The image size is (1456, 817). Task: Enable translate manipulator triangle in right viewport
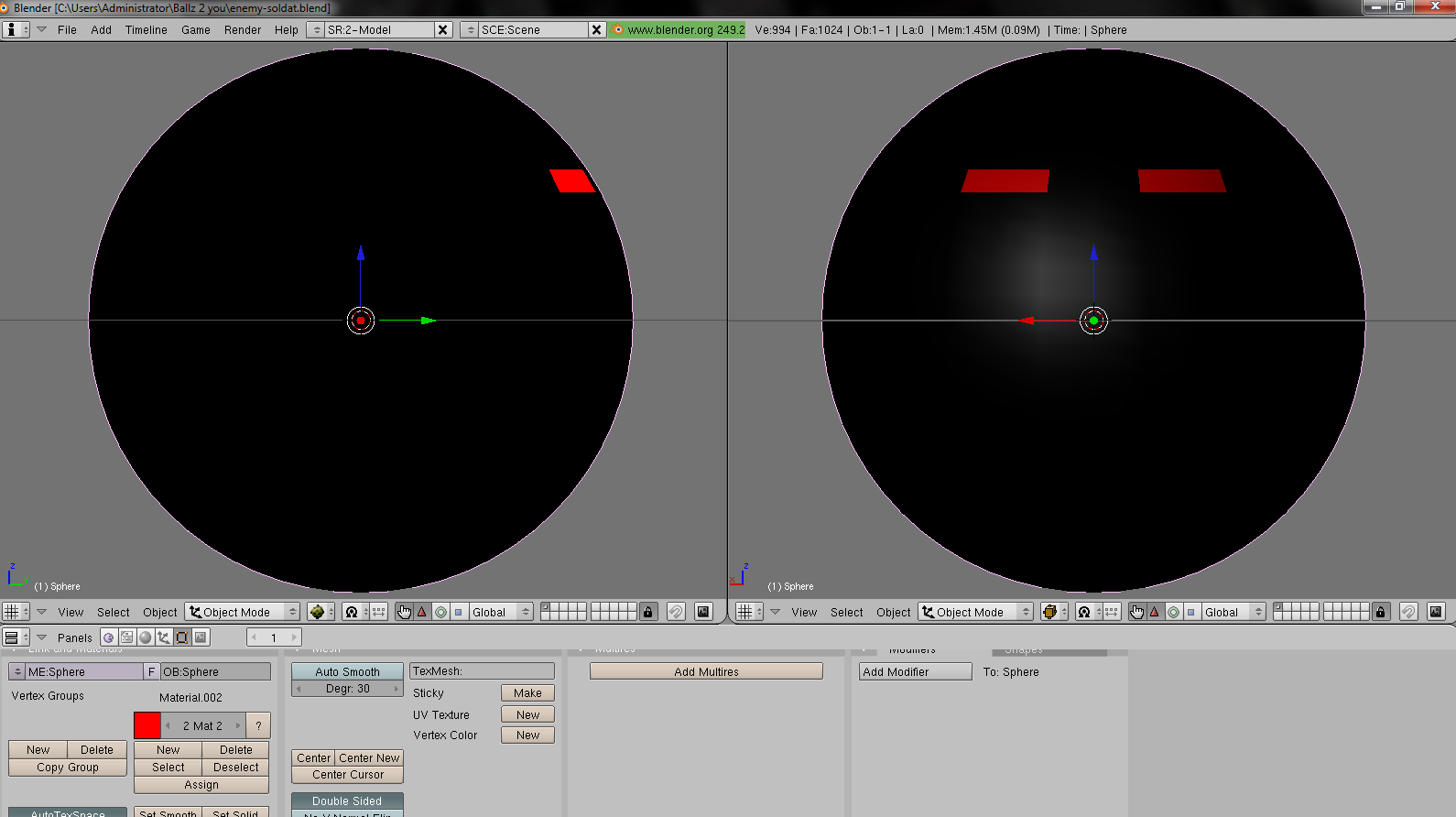point(1155,612)
